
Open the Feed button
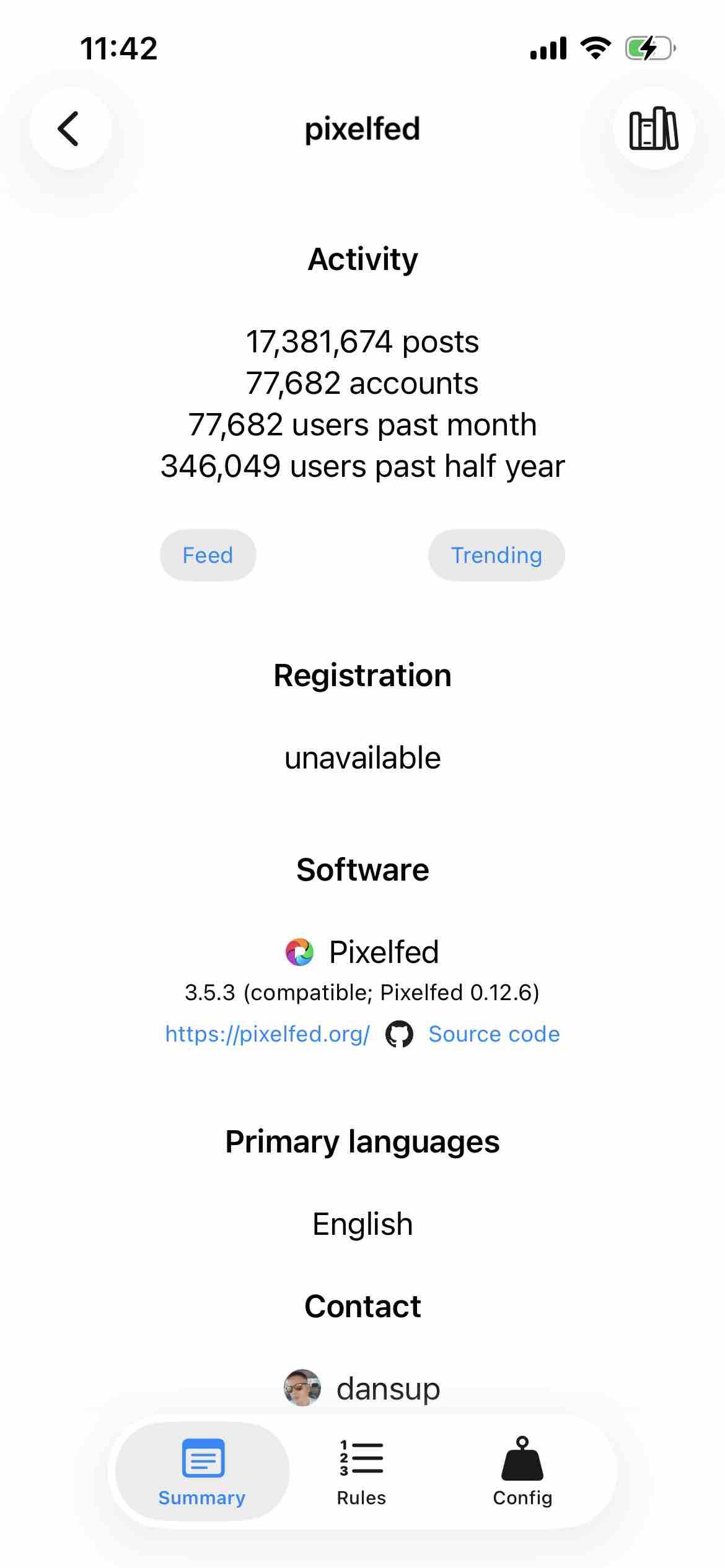pos(208,555)
